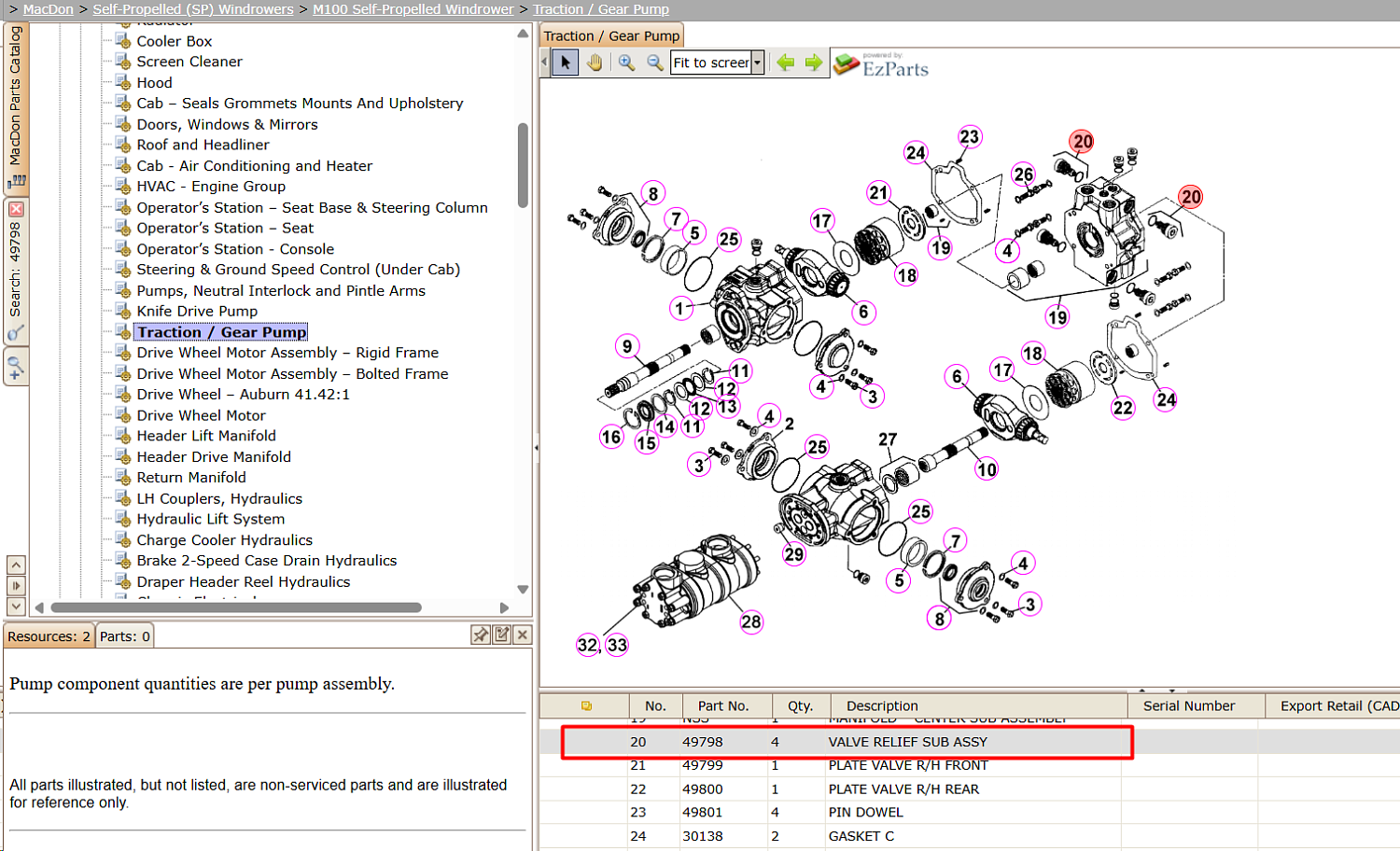
Task: Click Traction / Gear Pump breadcrumb link
Action: tap(601, 9)
